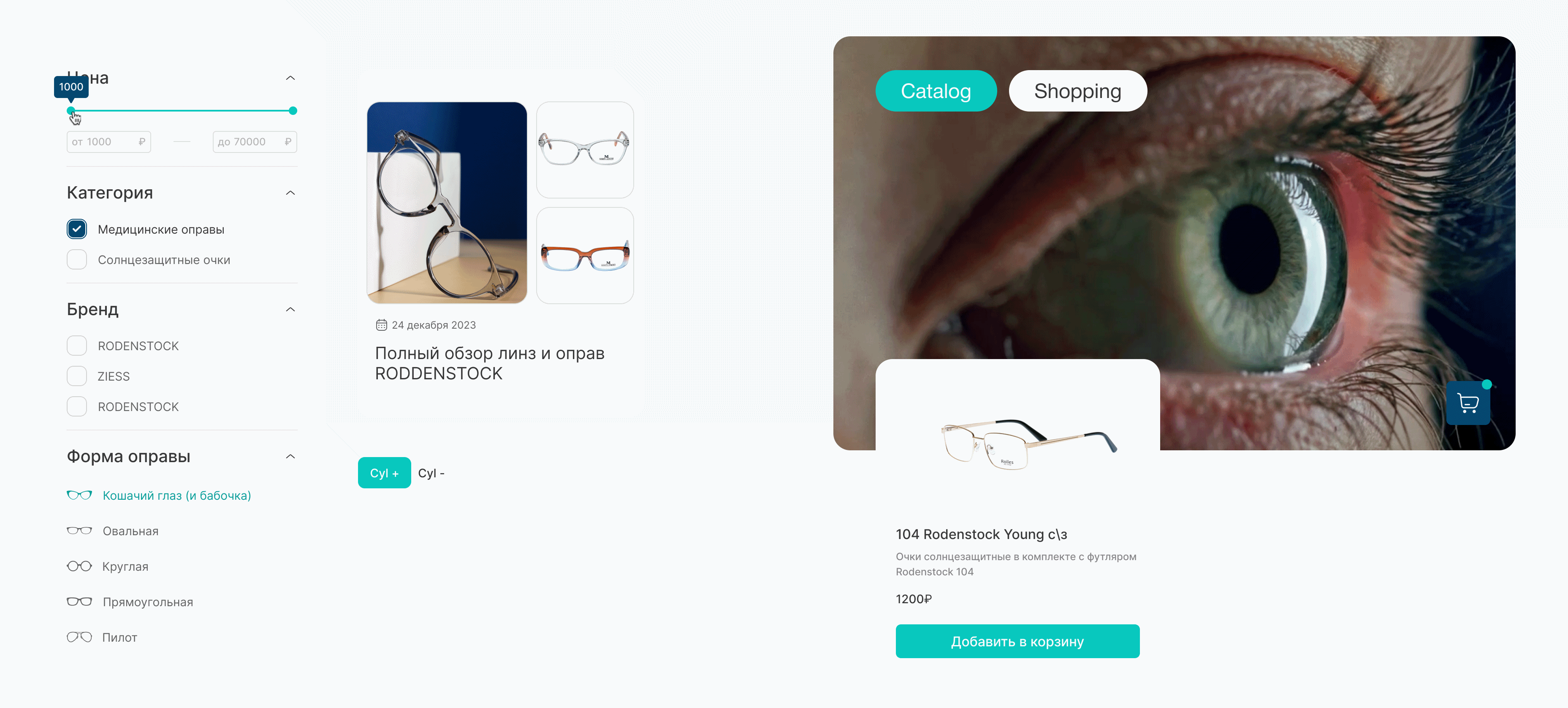1568x708 pixels.
Task: Choose the pilot (Пилот) frame shape icon
Action: 79,637
